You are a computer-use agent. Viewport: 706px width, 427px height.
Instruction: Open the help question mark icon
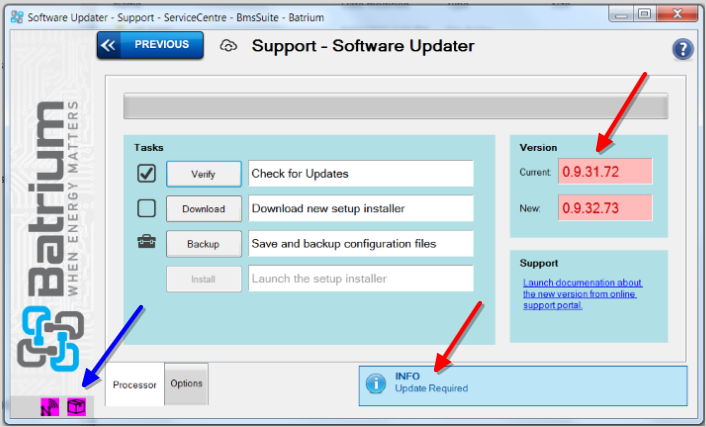pyautogui.click(x=683, y=49)
